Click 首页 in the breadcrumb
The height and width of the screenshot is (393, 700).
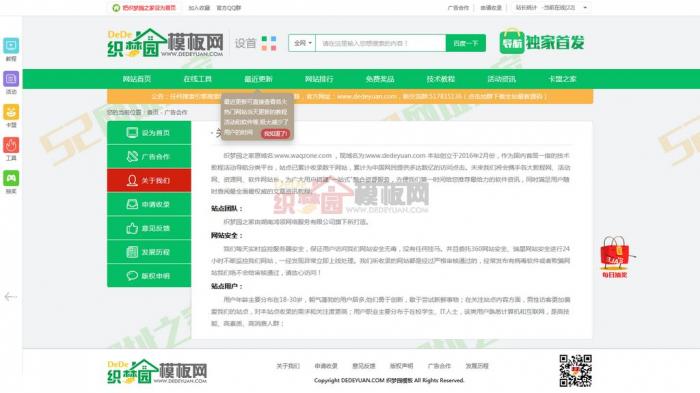coord(153,112)
